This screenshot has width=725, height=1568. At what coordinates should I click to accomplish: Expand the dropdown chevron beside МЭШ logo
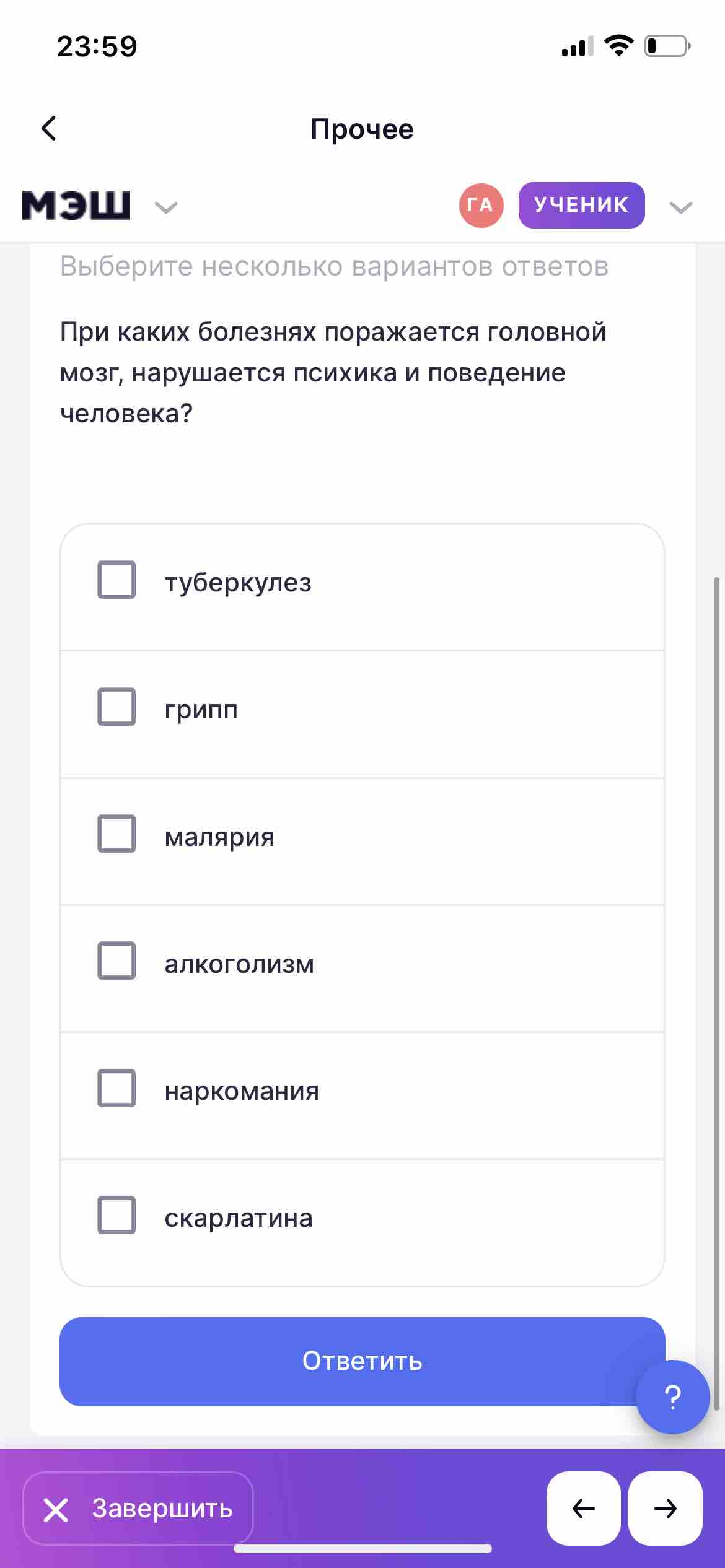166,207
